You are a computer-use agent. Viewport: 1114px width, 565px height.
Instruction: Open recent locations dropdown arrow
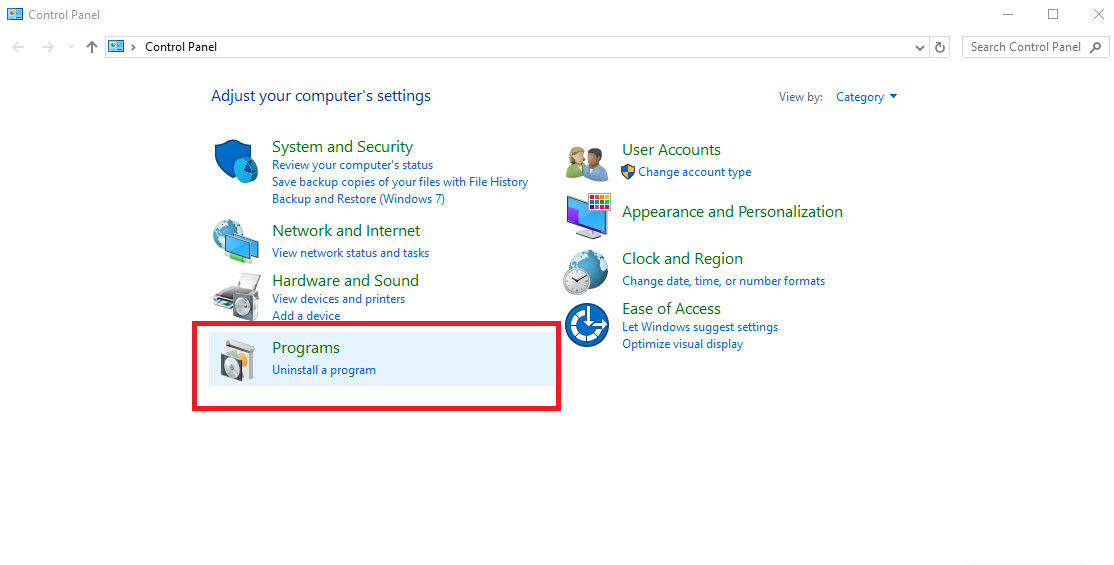pyautogui.click(x=70, y=47)
